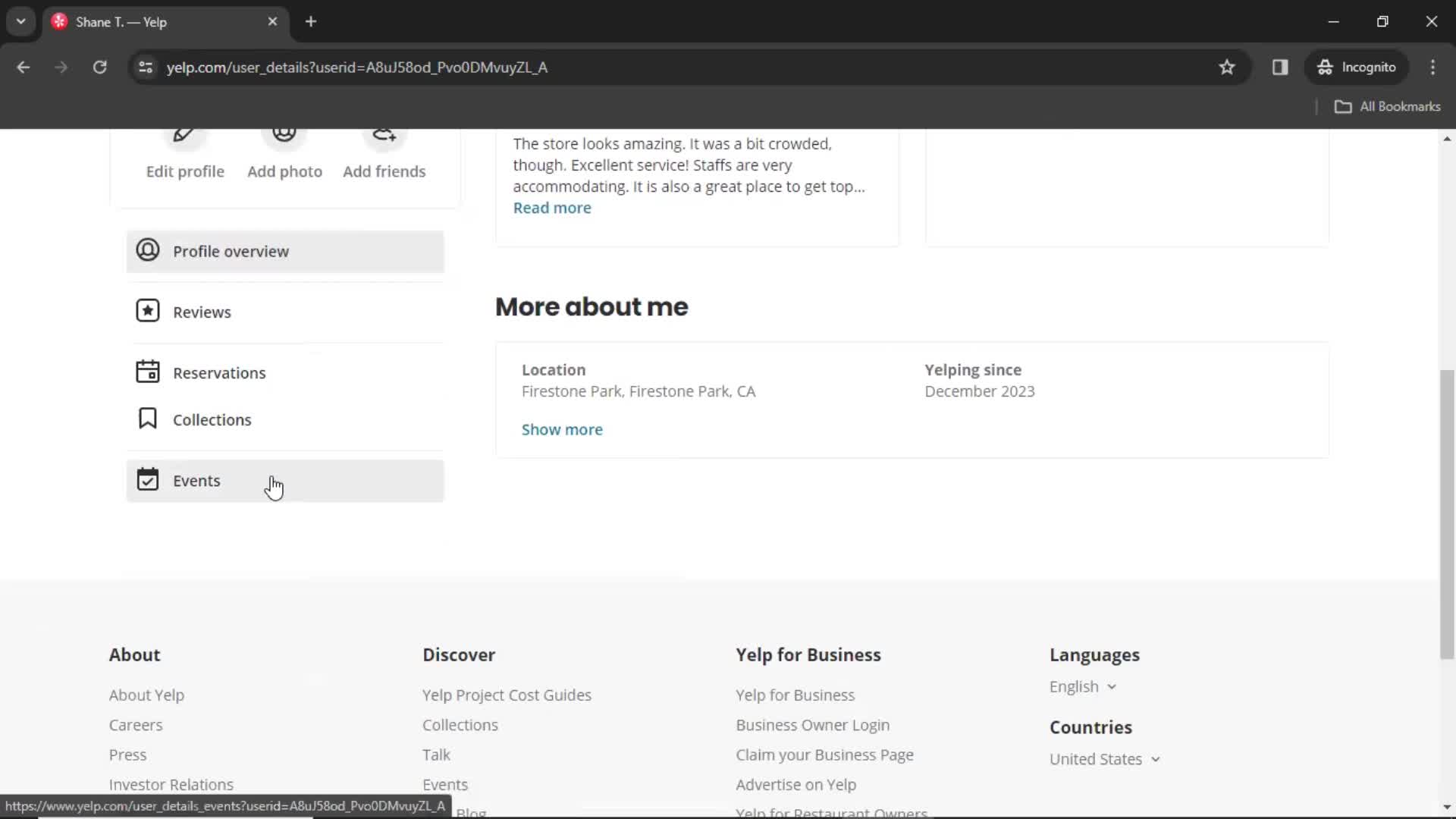The width and height of the screenshot is (1456, 819).
Task: Click Show more under Location
Action: coord(562,429)
